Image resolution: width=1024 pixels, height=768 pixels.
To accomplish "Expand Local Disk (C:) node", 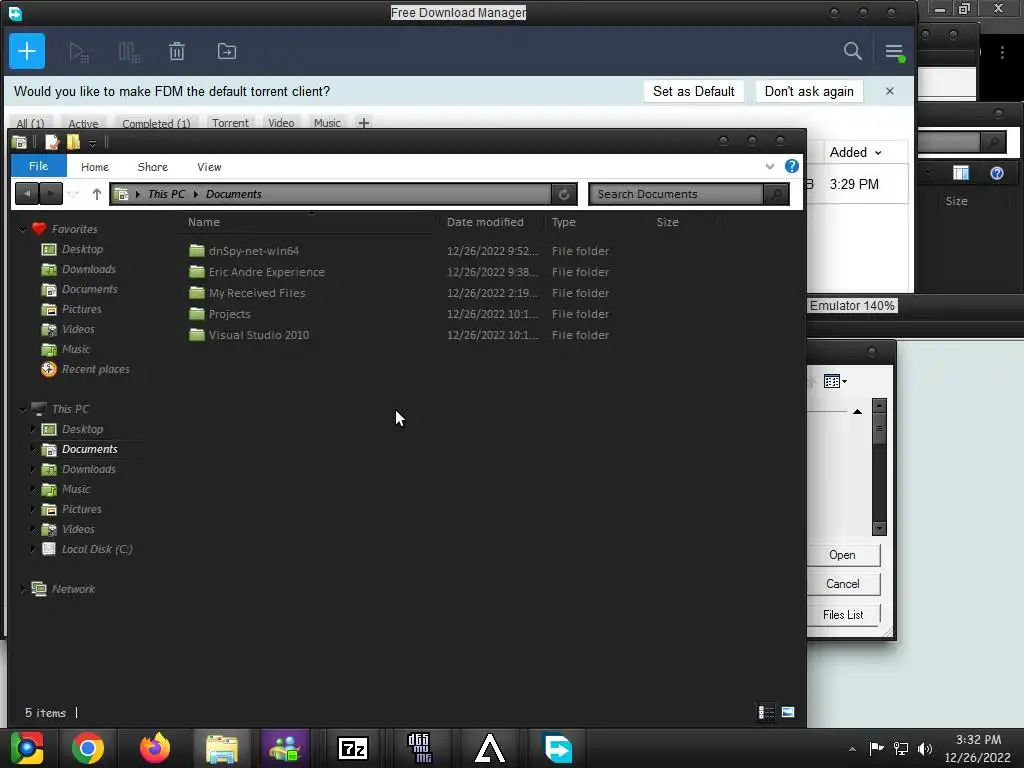I will click(x=33, y=549).
